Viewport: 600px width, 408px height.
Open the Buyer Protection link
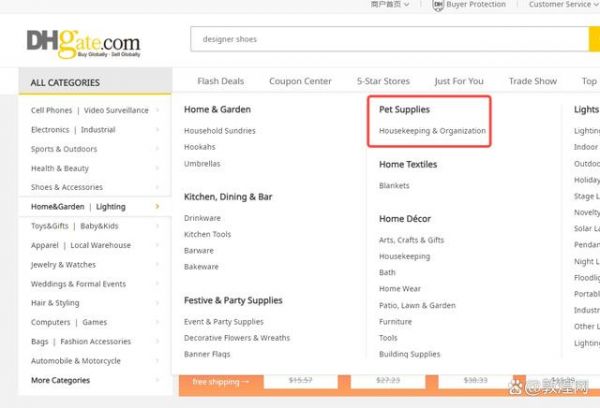pos(476,5)
